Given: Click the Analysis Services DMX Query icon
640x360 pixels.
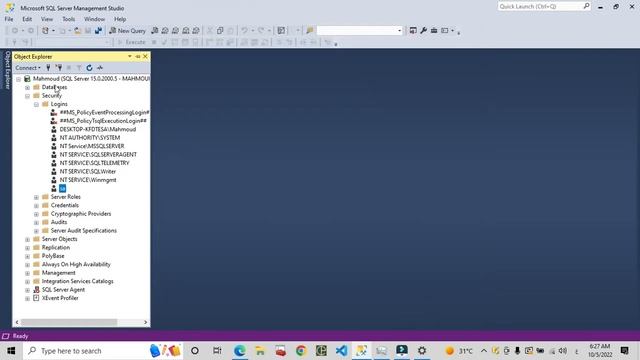Looking at the screenshot, I should pyautogui.click(x=176, y=31).
